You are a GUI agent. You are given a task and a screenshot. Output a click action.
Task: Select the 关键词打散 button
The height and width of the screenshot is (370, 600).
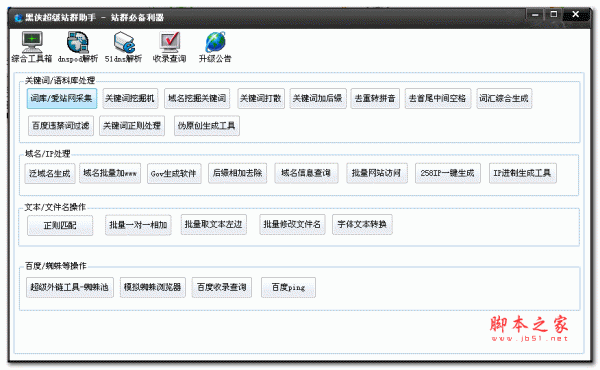[x=261, y=98]
